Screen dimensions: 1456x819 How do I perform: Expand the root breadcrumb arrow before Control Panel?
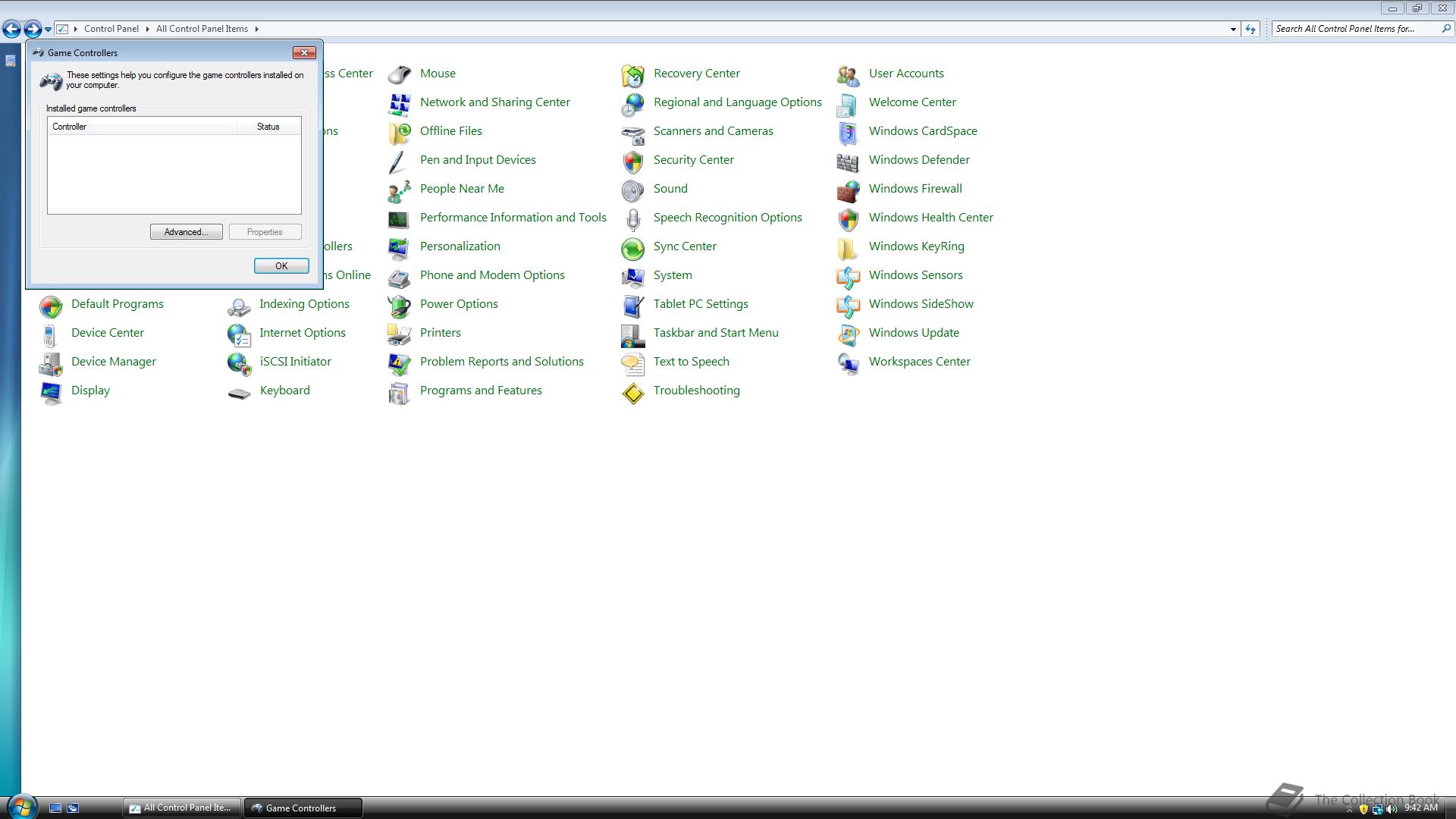[x=76, y=29]
